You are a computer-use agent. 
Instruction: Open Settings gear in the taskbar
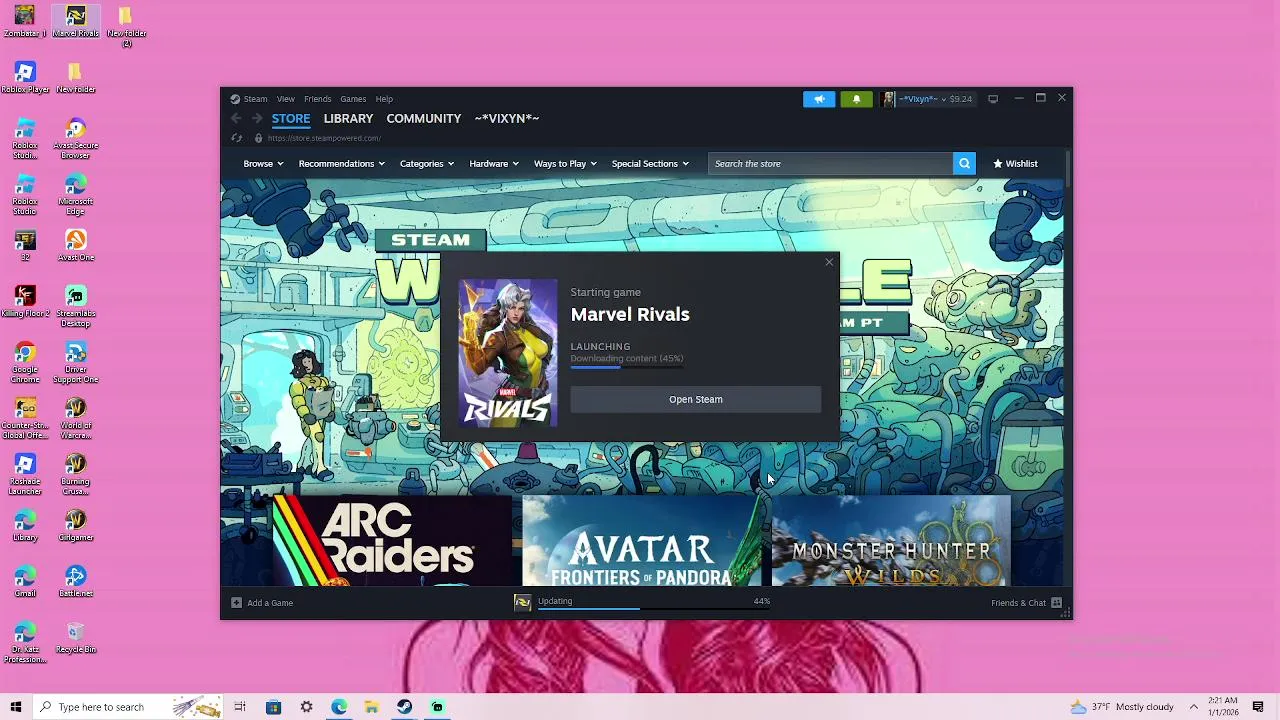coord(306,707)
